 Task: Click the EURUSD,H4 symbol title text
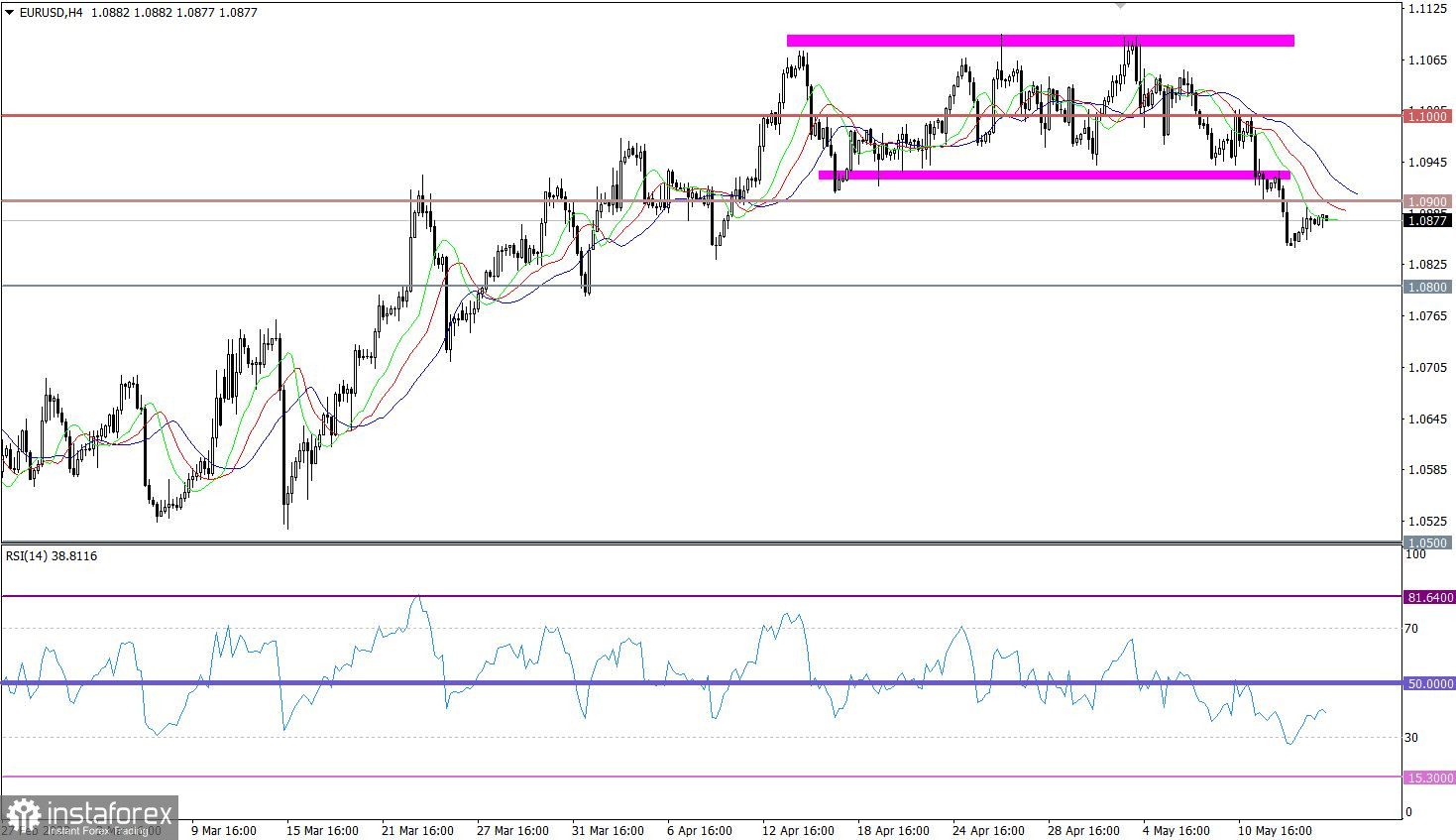[x=51, y=13]
